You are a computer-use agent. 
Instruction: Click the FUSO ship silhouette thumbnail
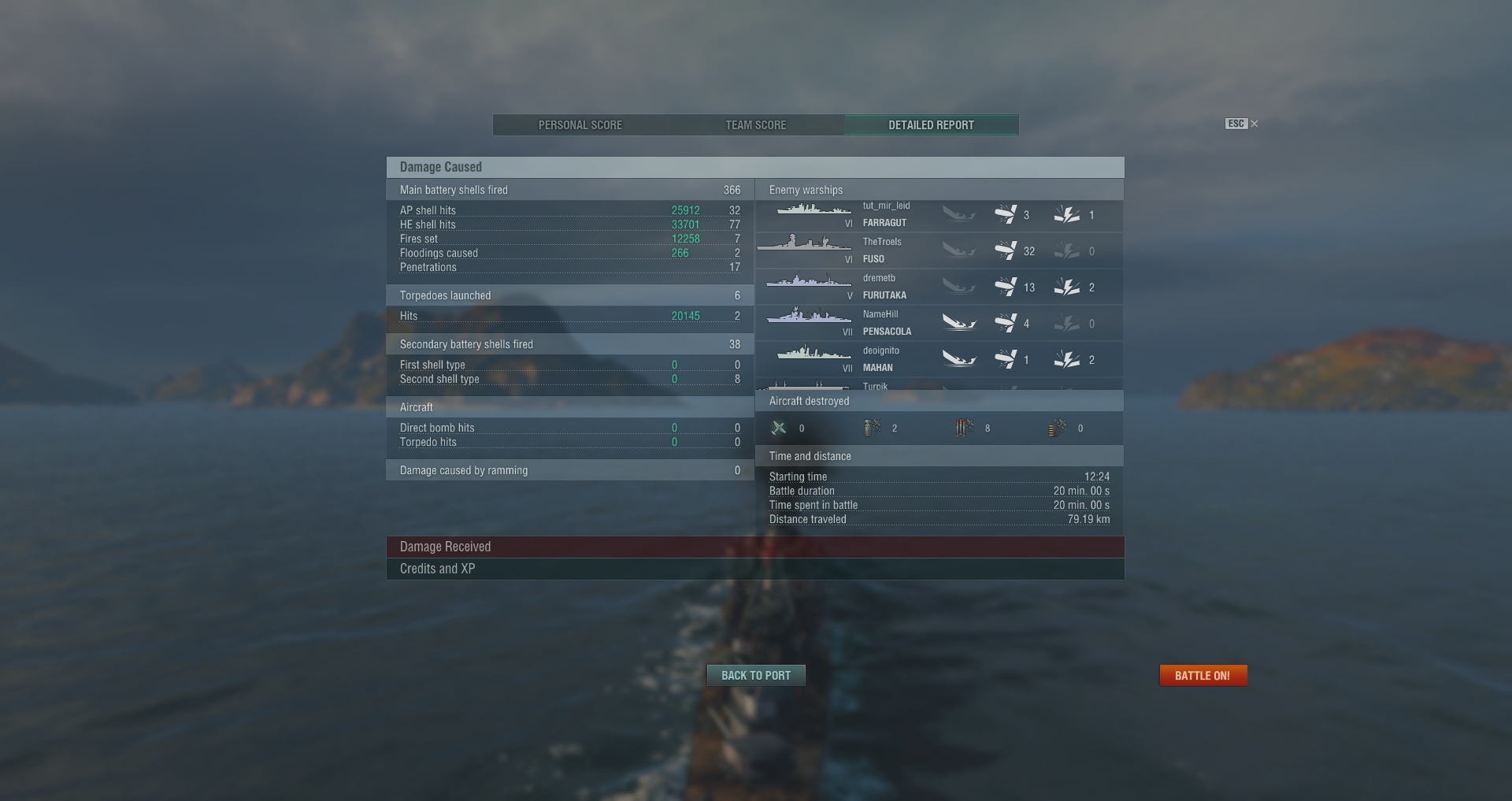pos(804,243)
